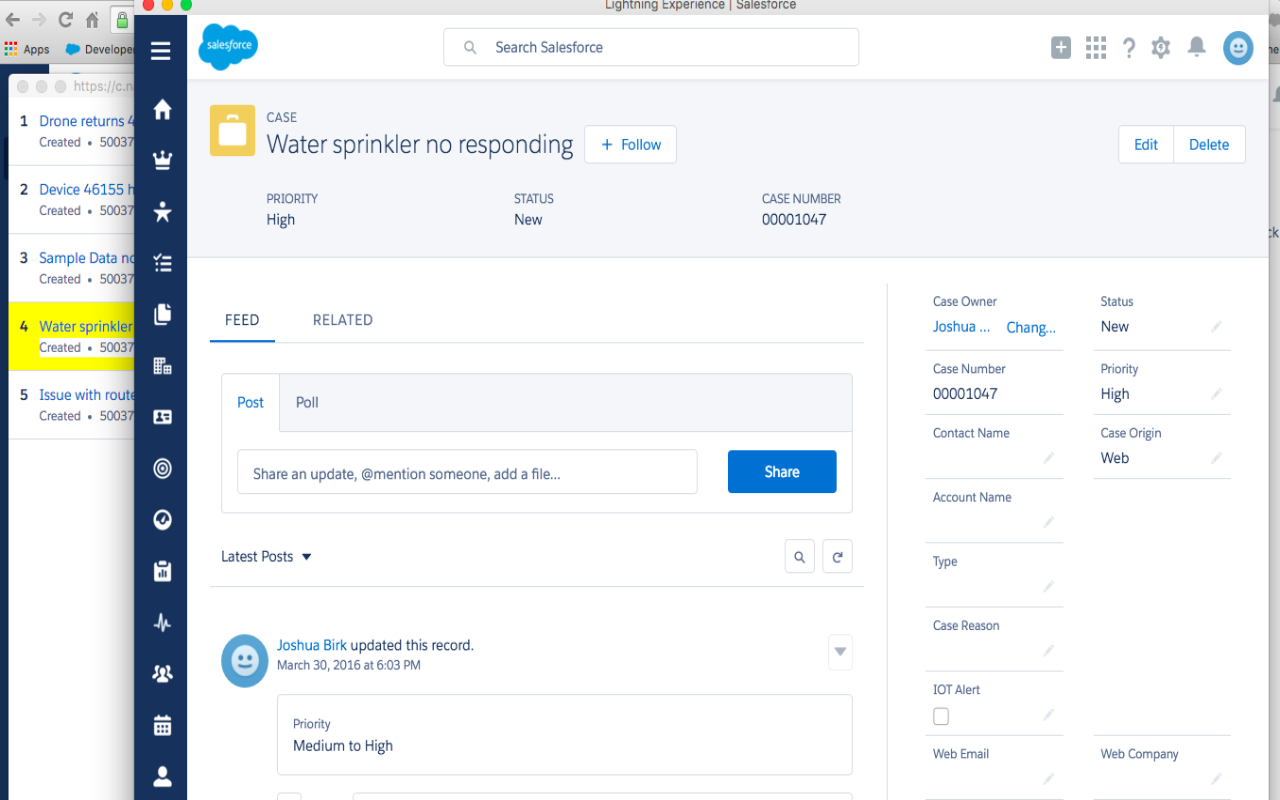
Task: Open the Calendar icon in the sidebar
Action: click(161, 725)
